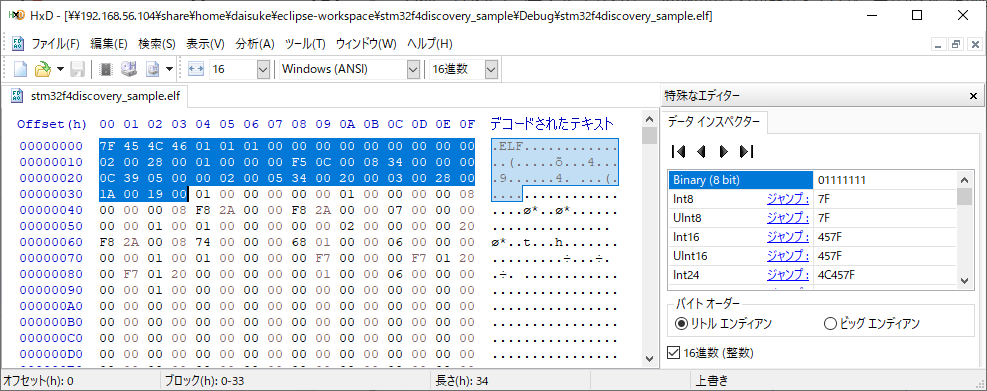Click the offset row 000000A0
The image size is (987, 391).
point(51,306)
